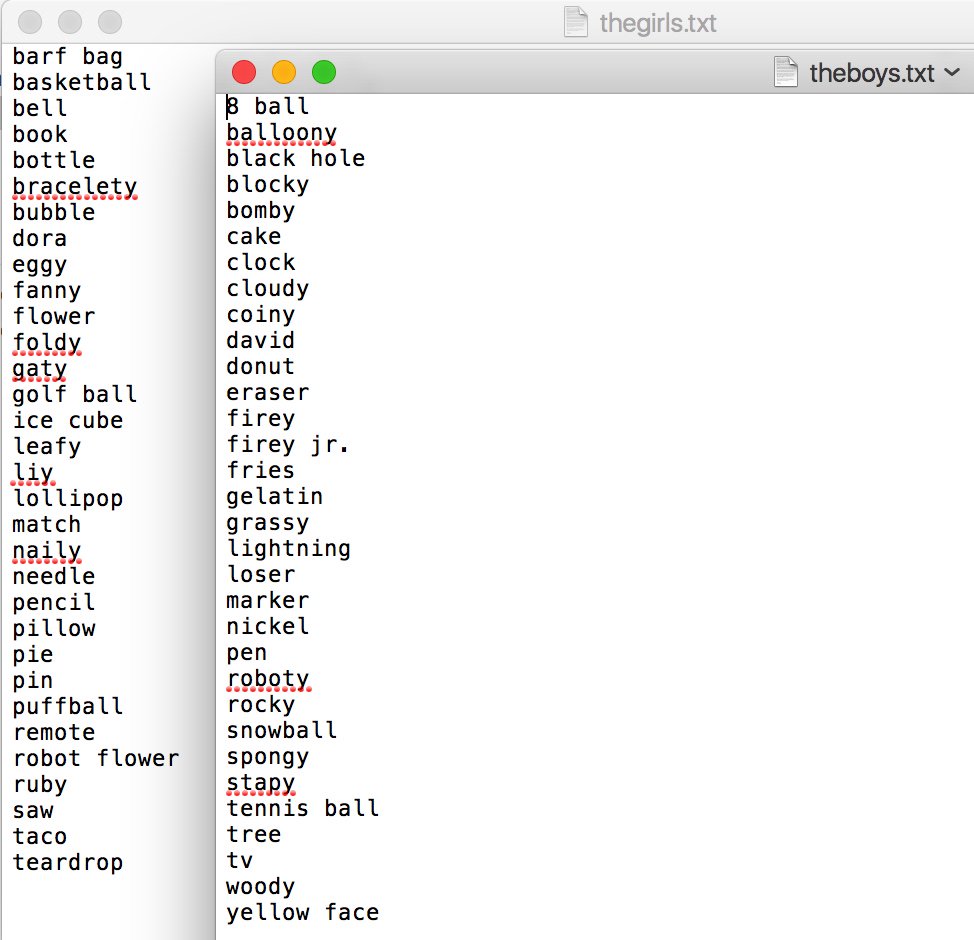Click 'flower' line in thegirls.txt
Image resolution: width=974 pixels, height=940 pixels.
pos(54,316)
